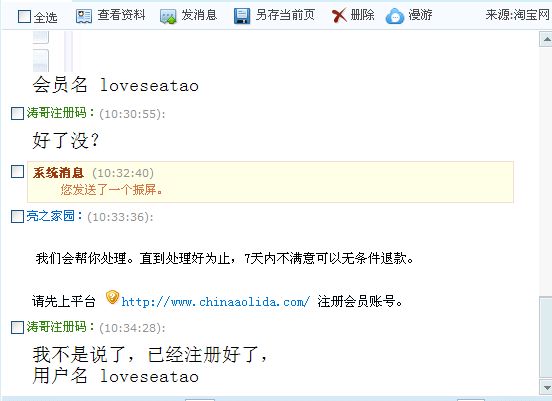552x401 pixels.
Task: Click the vertical scrollbar thumb
Action: coord(546,338)
